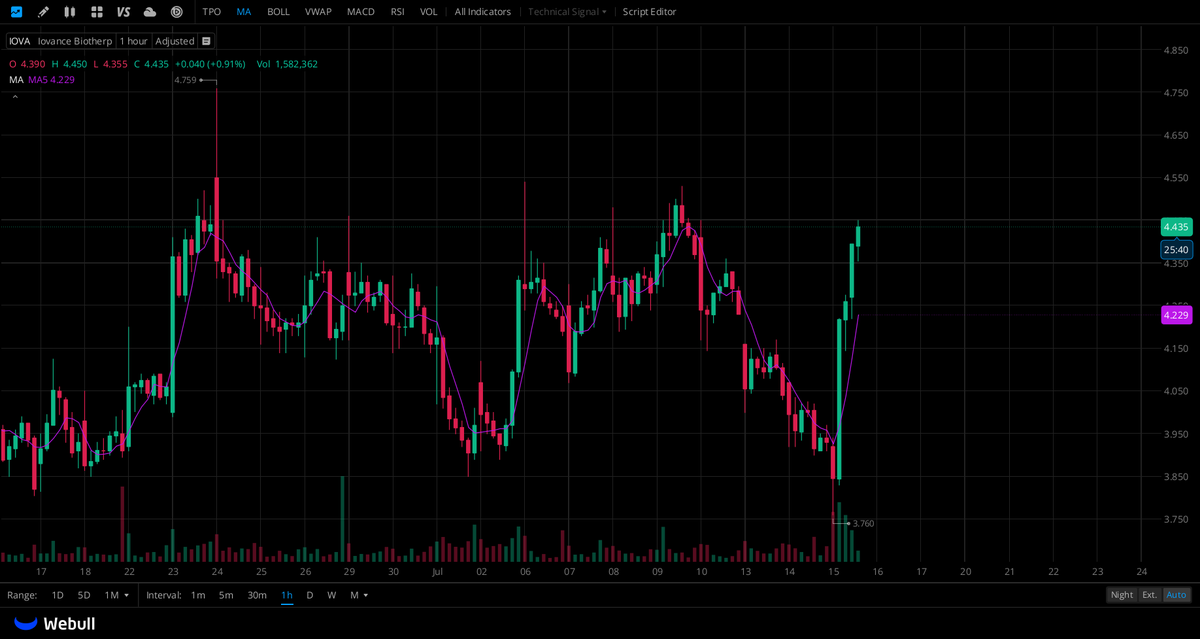Screen dimensions: 1200x639
Task: Set interval to 30m
Action: point(257,595)
